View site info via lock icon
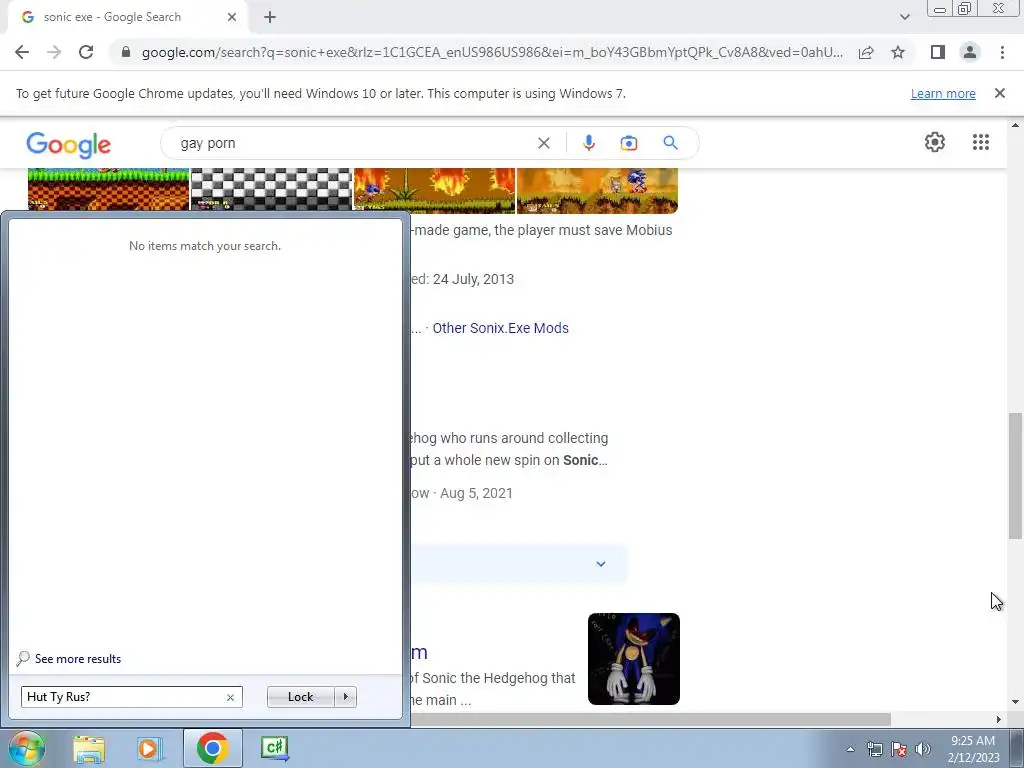The width and height of the screenshot is (1024, 768). click(126, 52)
